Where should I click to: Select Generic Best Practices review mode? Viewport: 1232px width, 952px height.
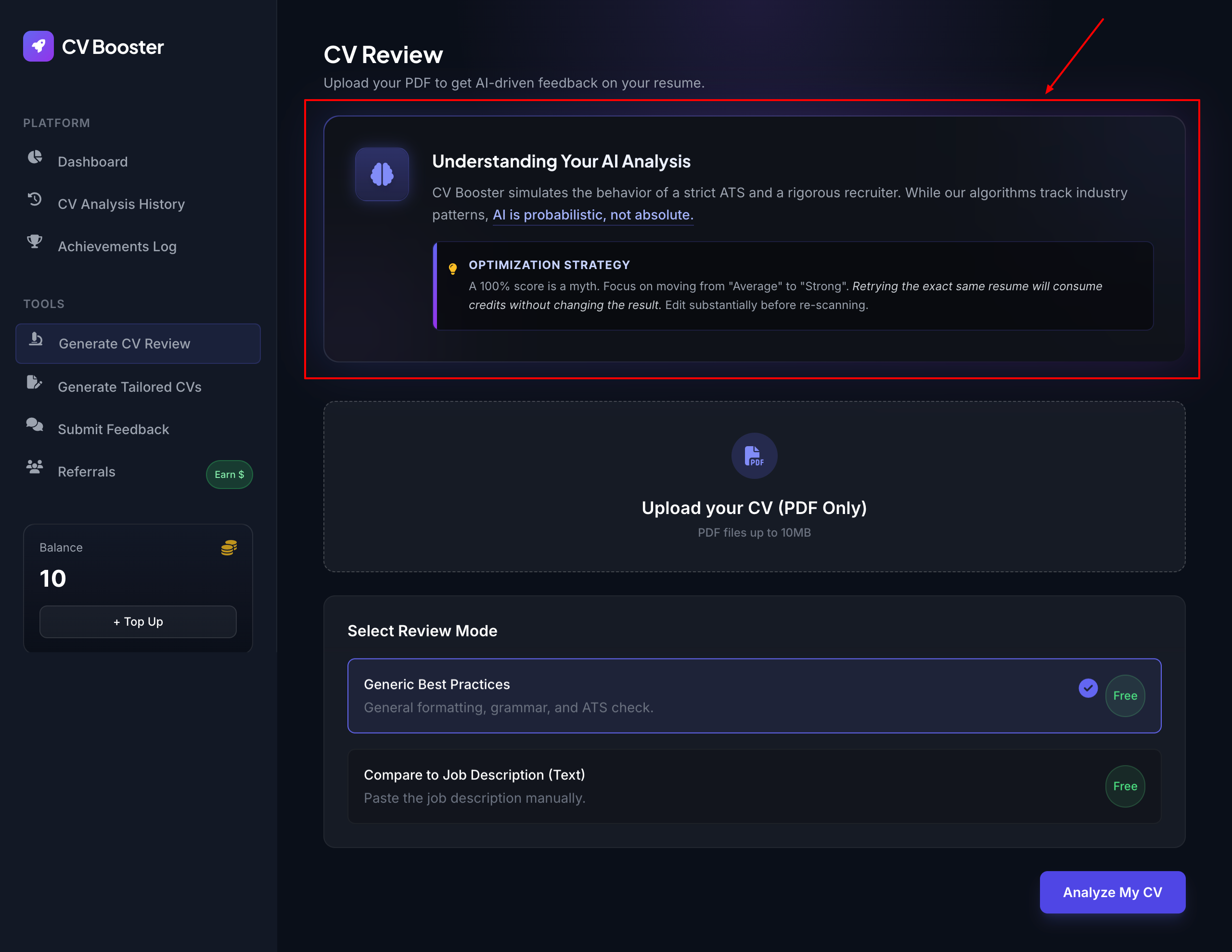[754, 696]
